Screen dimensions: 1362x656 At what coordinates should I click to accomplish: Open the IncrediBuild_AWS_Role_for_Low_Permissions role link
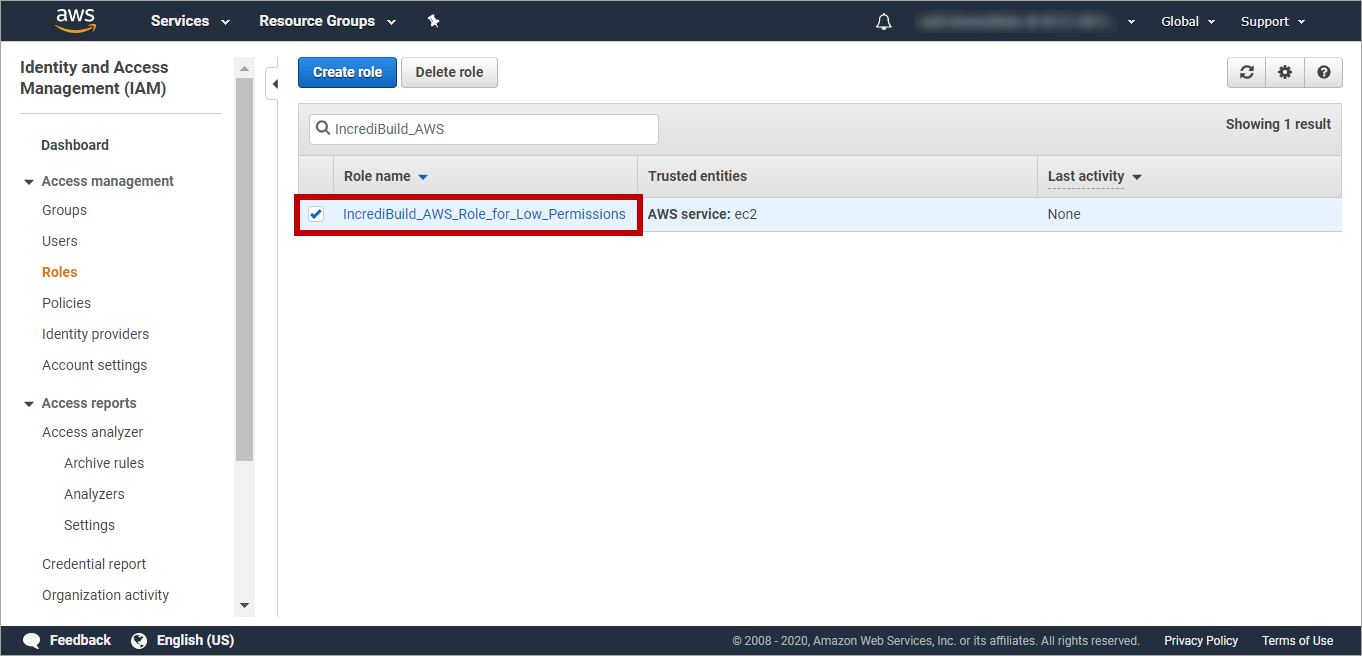484,214
